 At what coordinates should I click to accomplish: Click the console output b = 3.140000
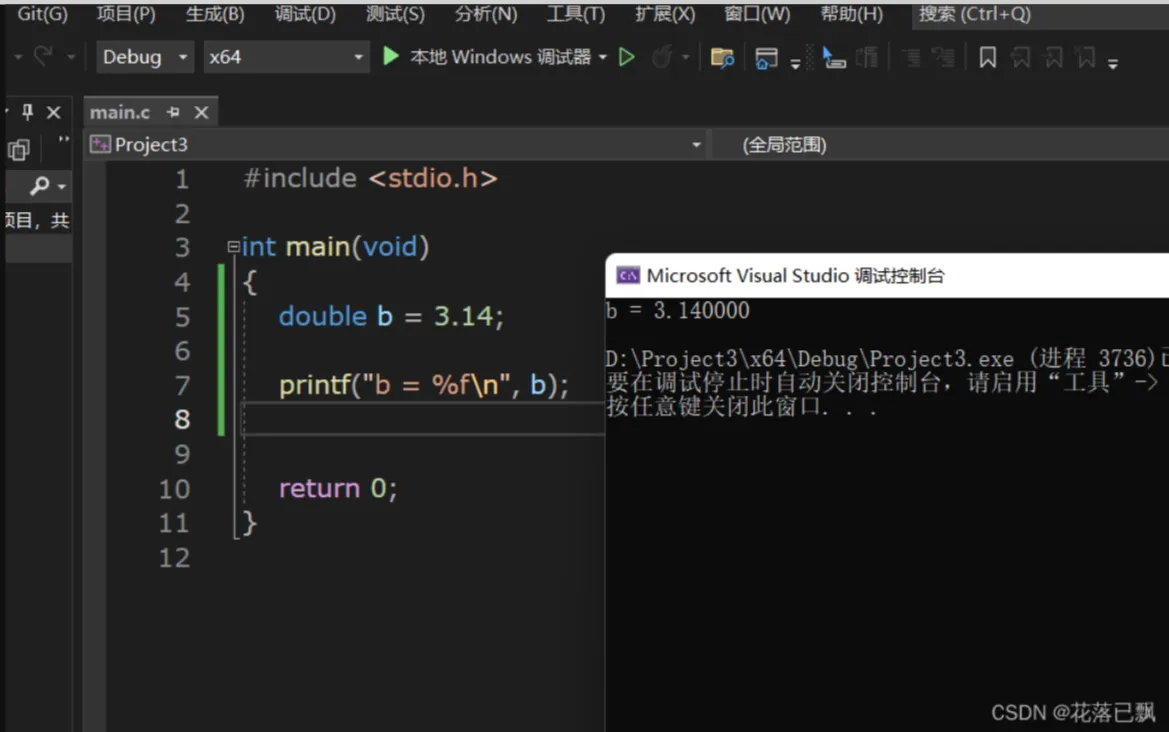[678, 310]
